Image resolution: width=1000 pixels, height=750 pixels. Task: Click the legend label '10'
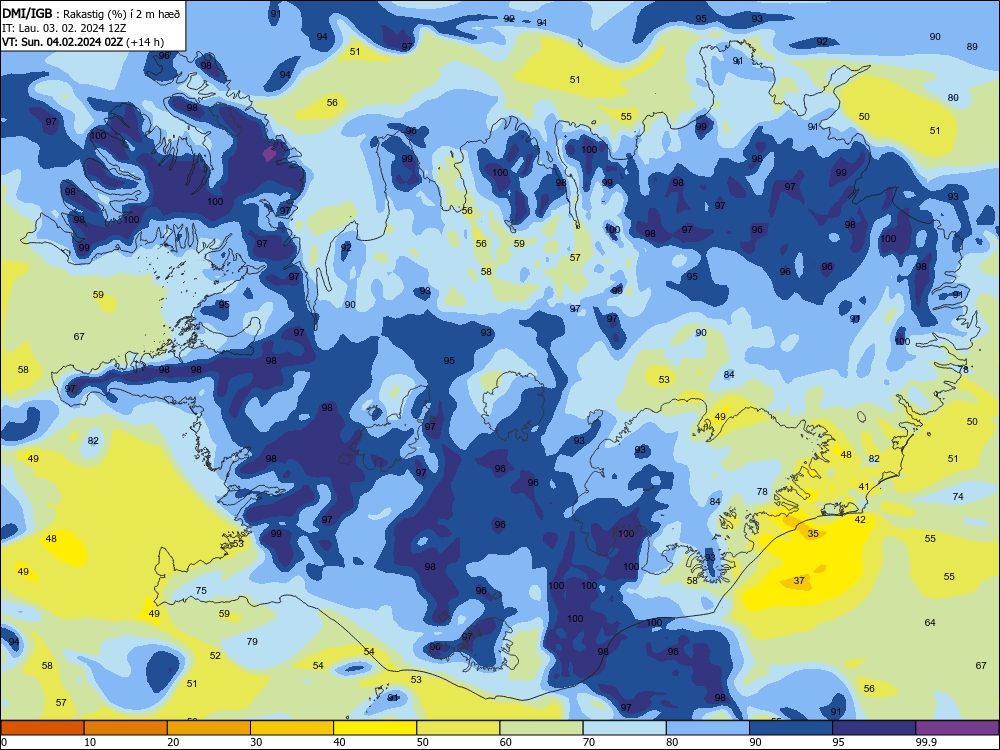coord(90,742)
